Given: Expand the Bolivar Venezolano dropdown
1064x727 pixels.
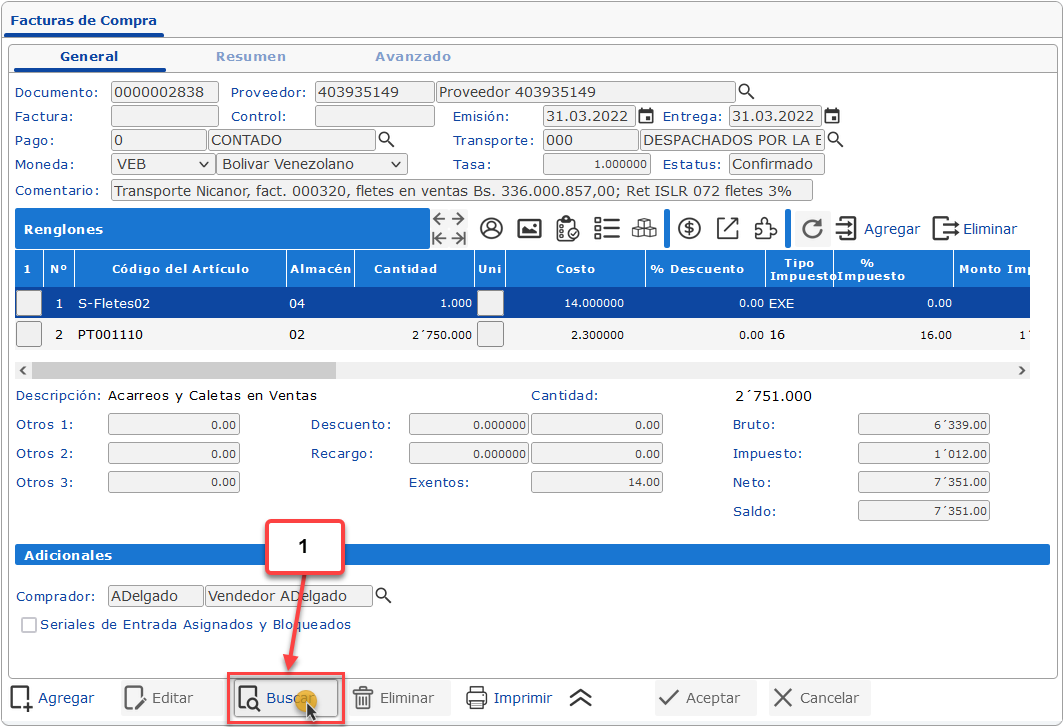Looking at the screenshot, I should [x=311, y=164].
